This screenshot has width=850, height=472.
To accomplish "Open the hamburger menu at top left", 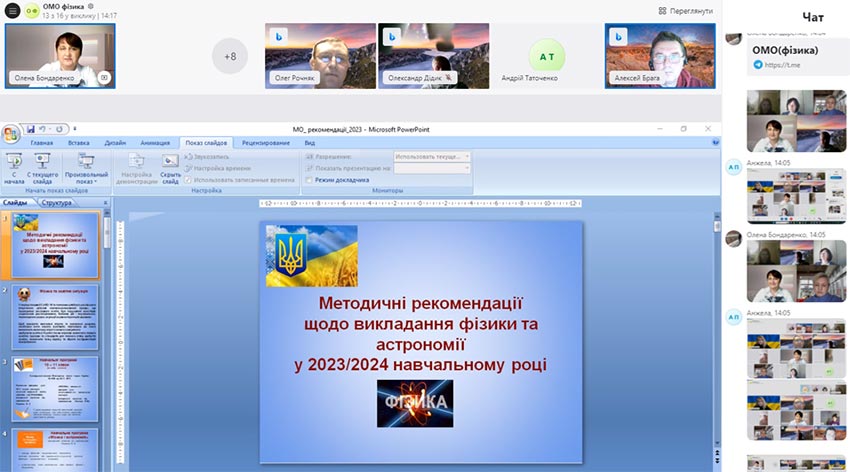I will coord(13,11).
